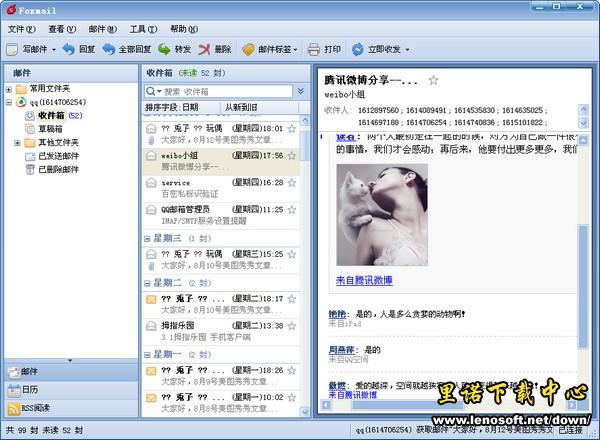Collapse the 星期一 (2 封) group
600x440 pixels.
[x=147, y=355]
